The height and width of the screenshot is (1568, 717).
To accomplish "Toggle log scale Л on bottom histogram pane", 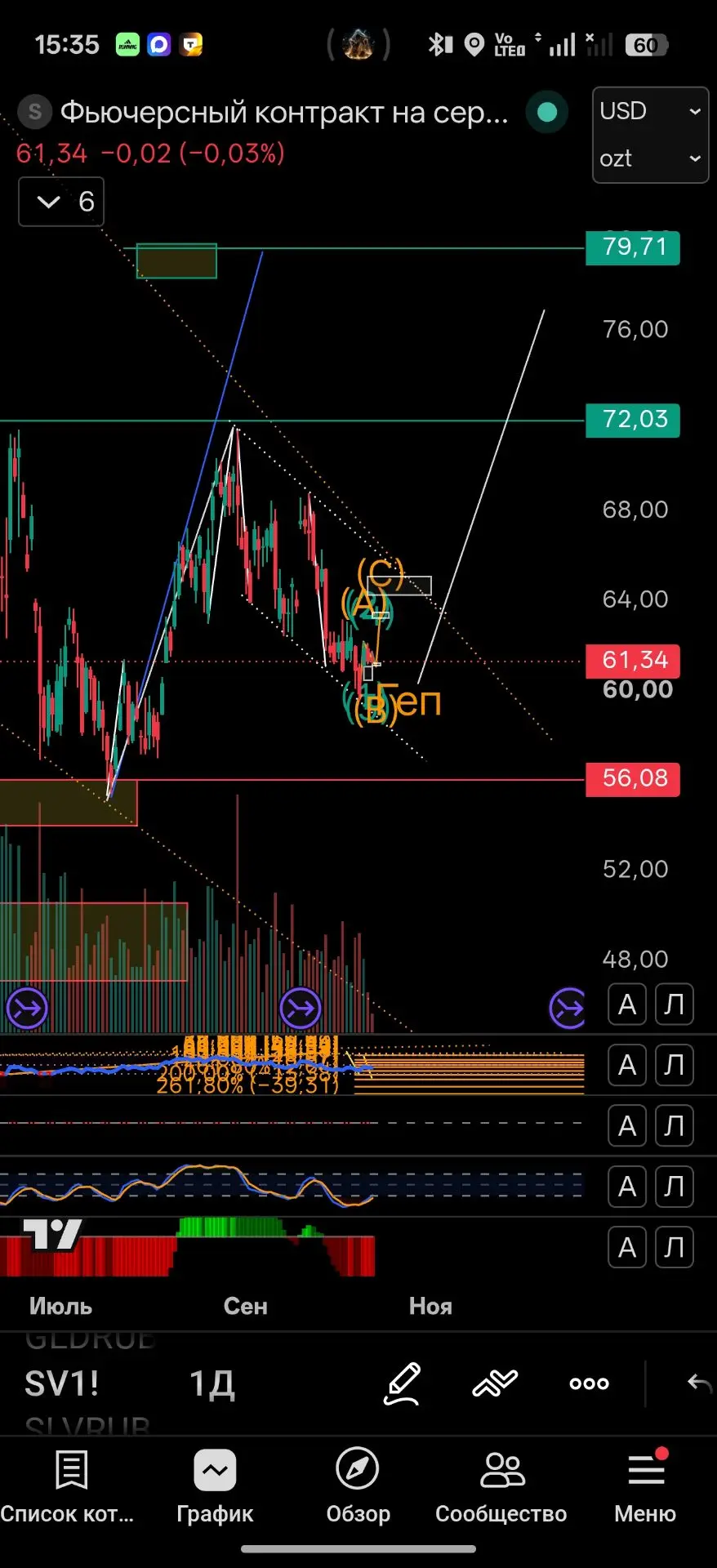I will [x=675, y=1247].
